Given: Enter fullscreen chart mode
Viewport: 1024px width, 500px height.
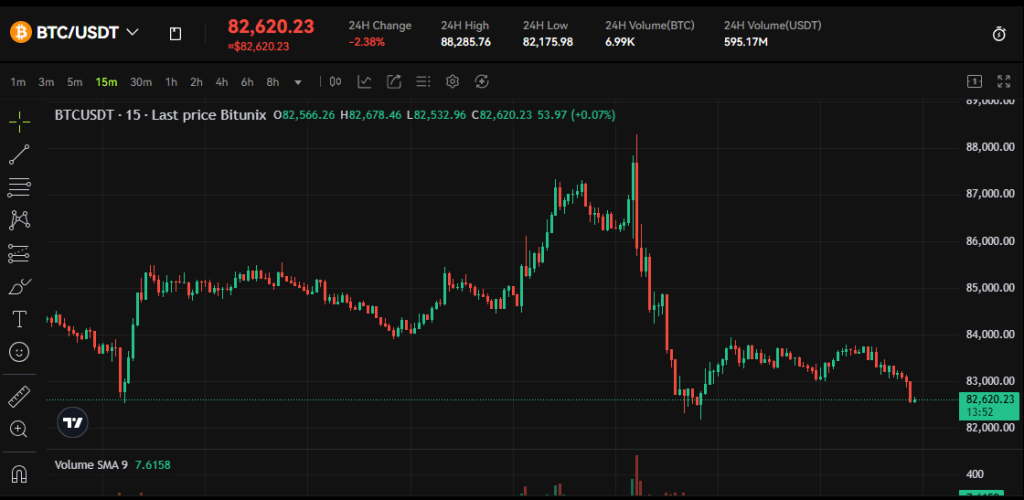Looking at the screenshot, I should coord(1004,82).
